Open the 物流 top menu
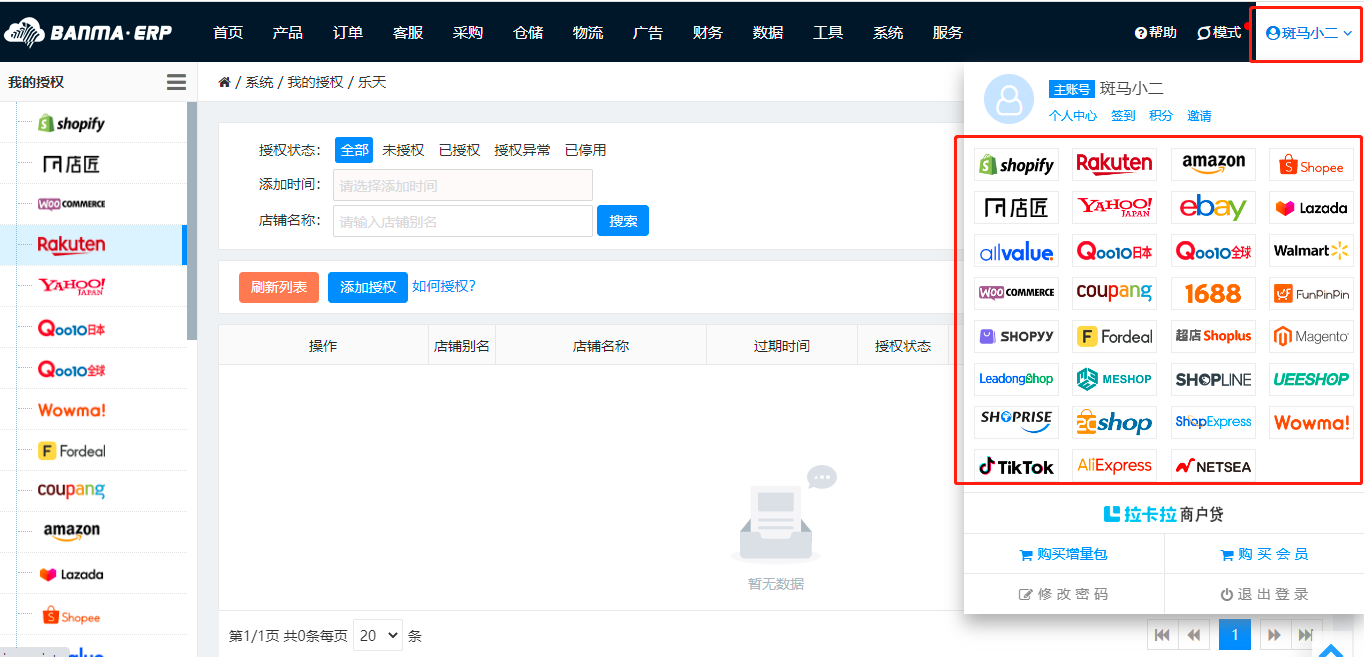 588,32
